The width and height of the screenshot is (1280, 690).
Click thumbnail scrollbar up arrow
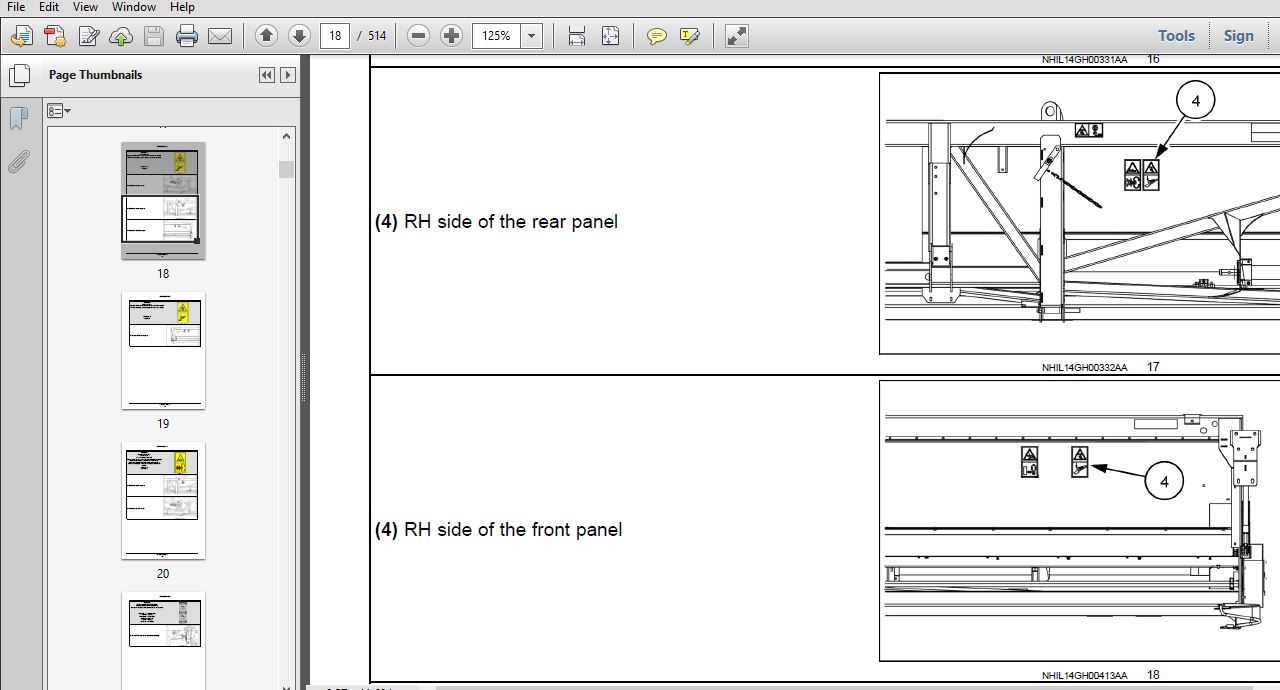click(287, 136)
